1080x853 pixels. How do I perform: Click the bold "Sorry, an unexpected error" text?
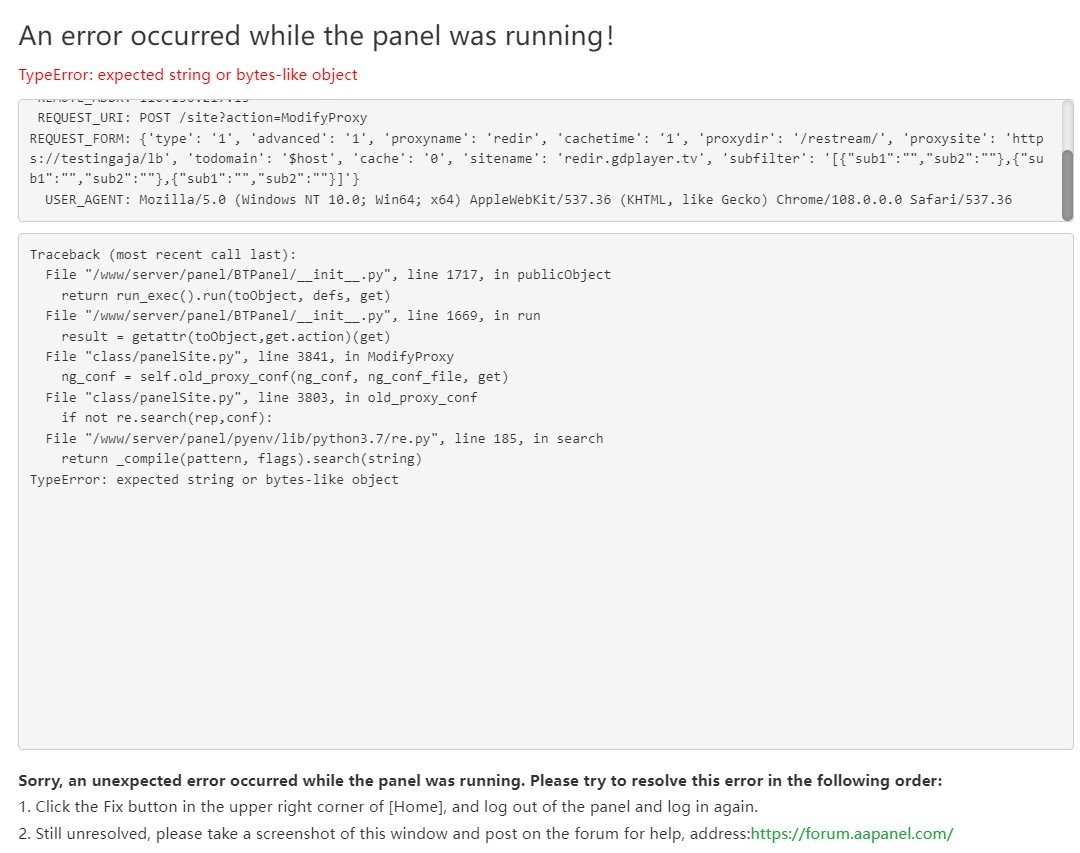(480, 781)
